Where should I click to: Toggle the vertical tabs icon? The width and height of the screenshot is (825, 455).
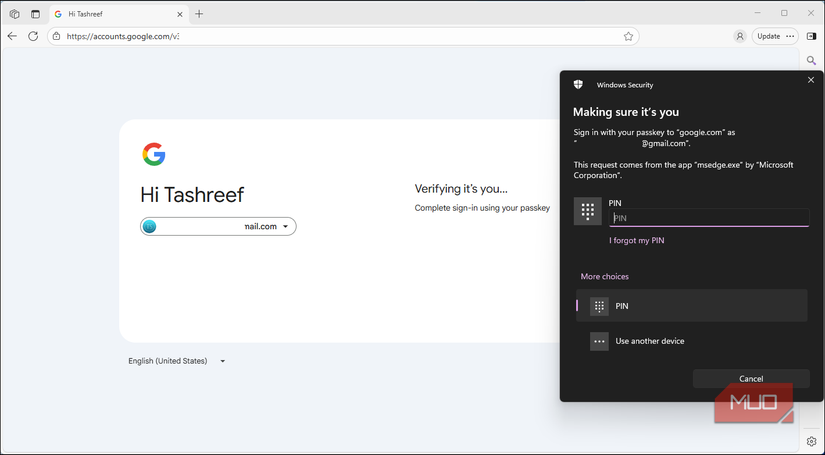click(35, 14)
